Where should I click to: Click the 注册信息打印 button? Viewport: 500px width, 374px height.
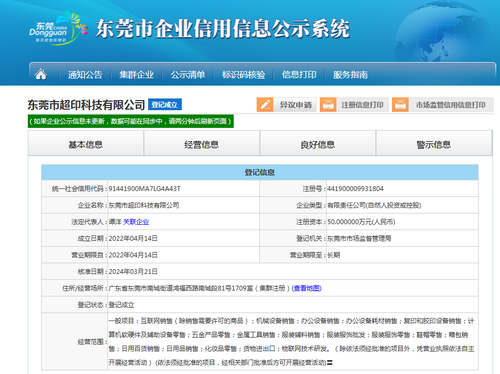click(x=354, y=105)
